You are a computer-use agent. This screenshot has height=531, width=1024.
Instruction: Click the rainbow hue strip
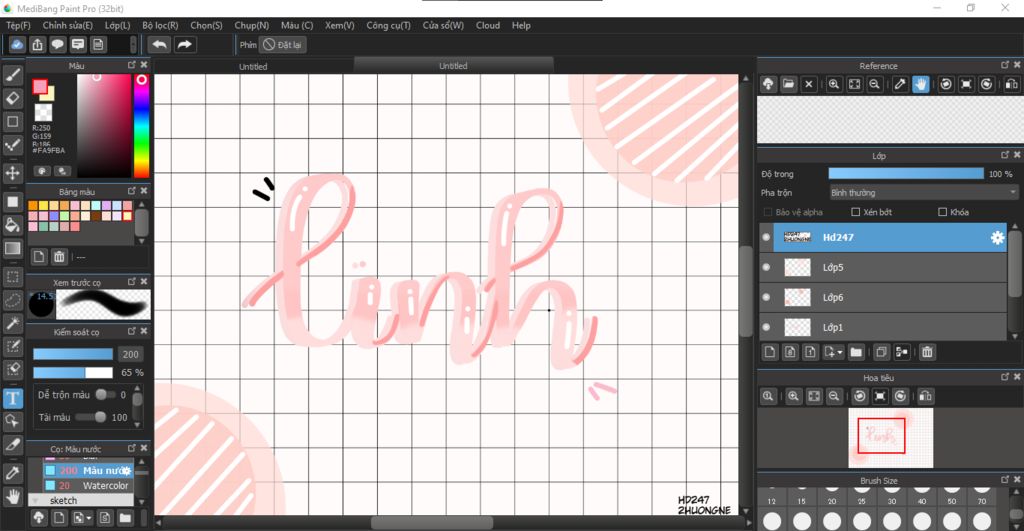click(x=141, y=125)
